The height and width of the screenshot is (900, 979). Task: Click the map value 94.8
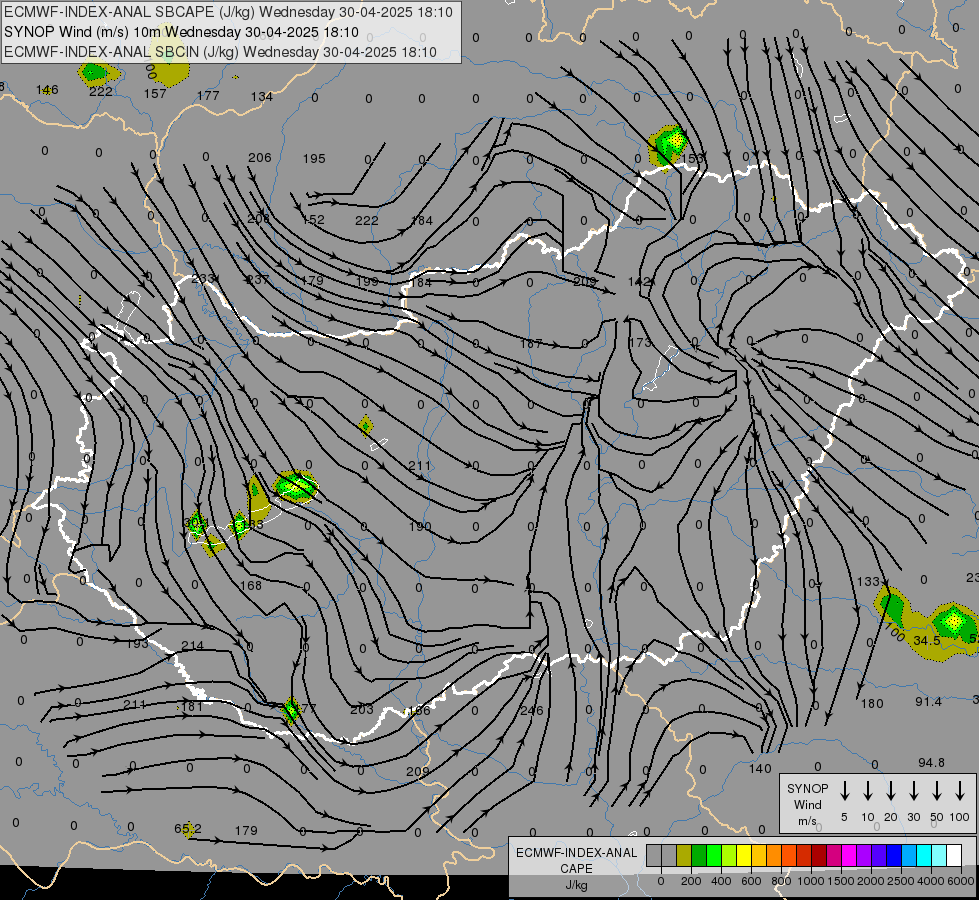click(x=931, y=763)
